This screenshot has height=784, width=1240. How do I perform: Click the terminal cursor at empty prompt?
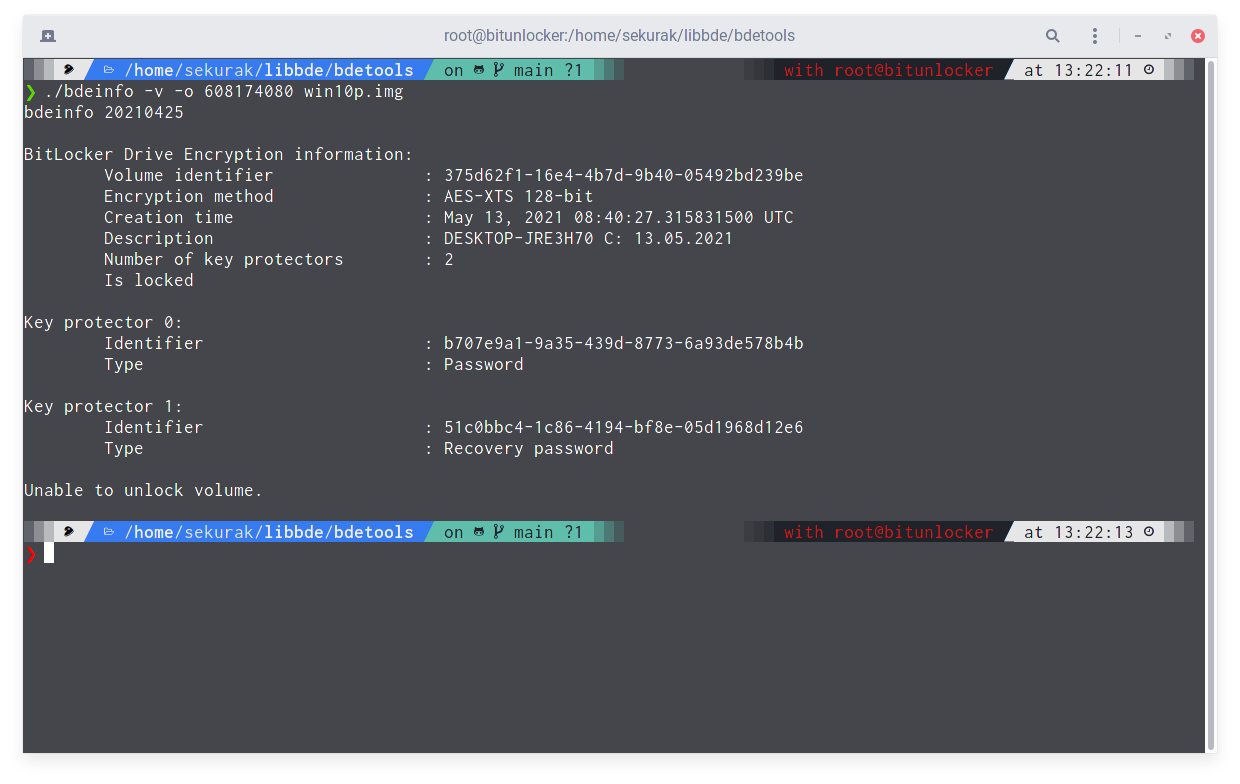pyautogui.click(x=49, y=553)
